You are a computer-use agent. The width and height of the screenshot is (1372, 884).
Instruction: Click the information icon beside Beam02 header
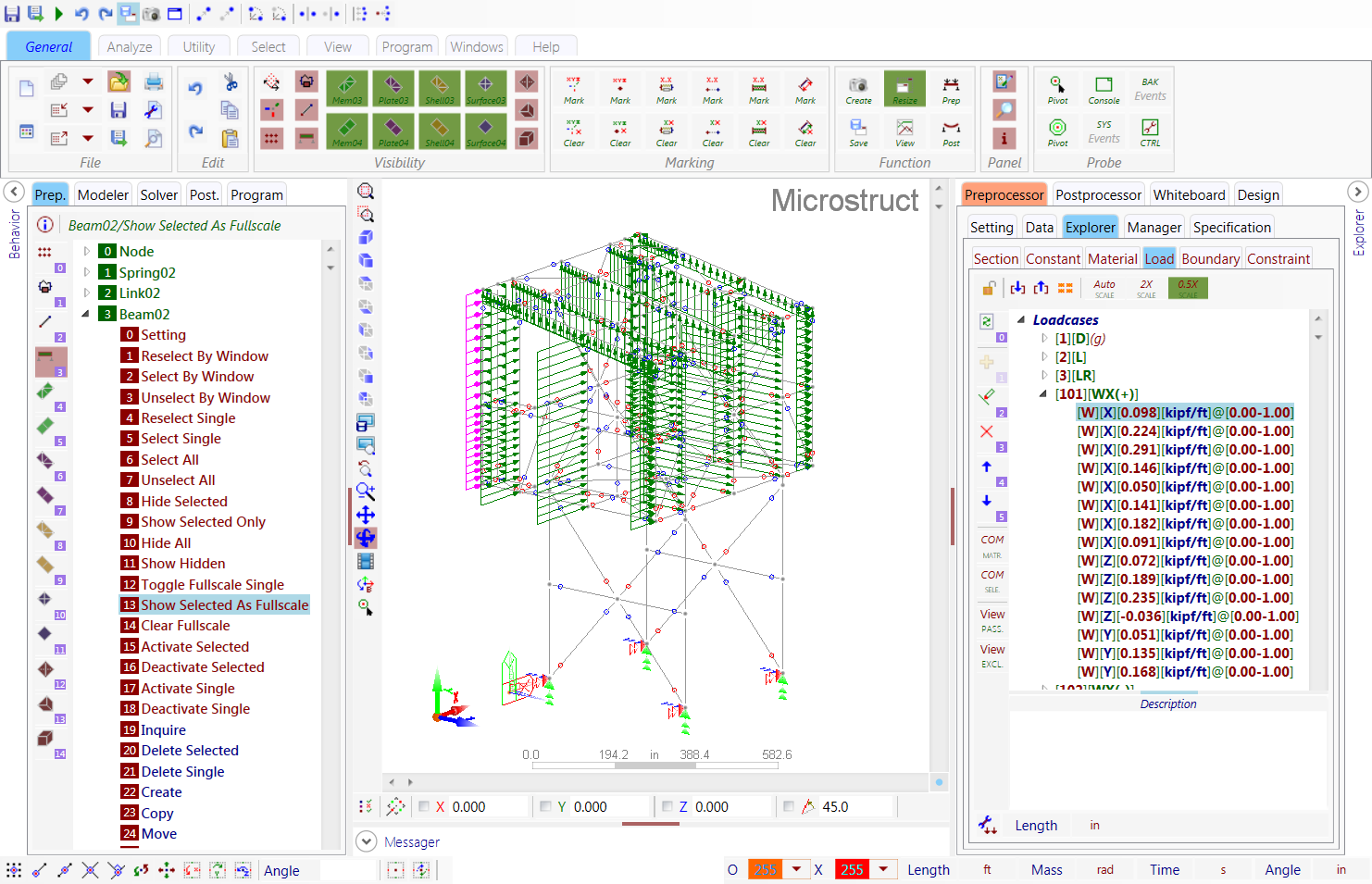point(44,225)
